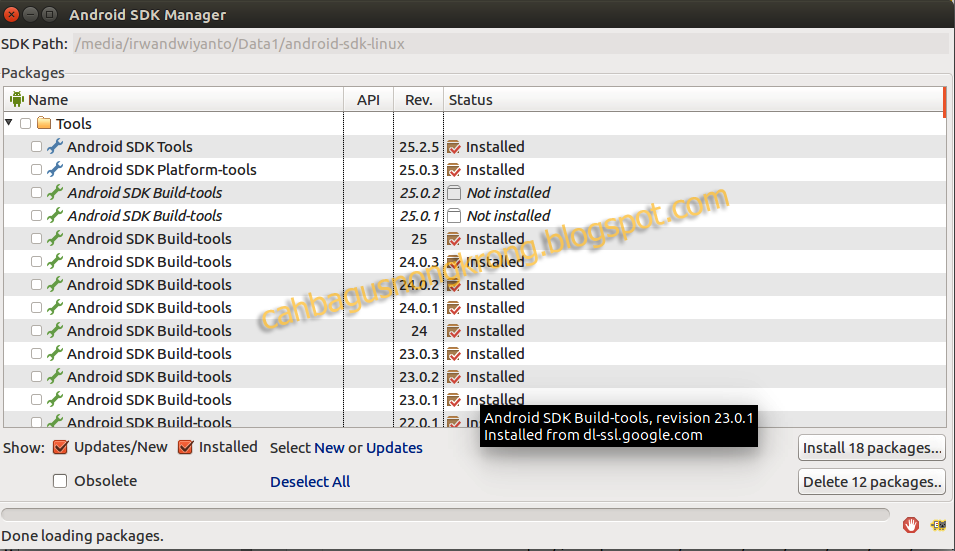Click wrench icon of Build-tools 24.0.3

coord(55,262)
